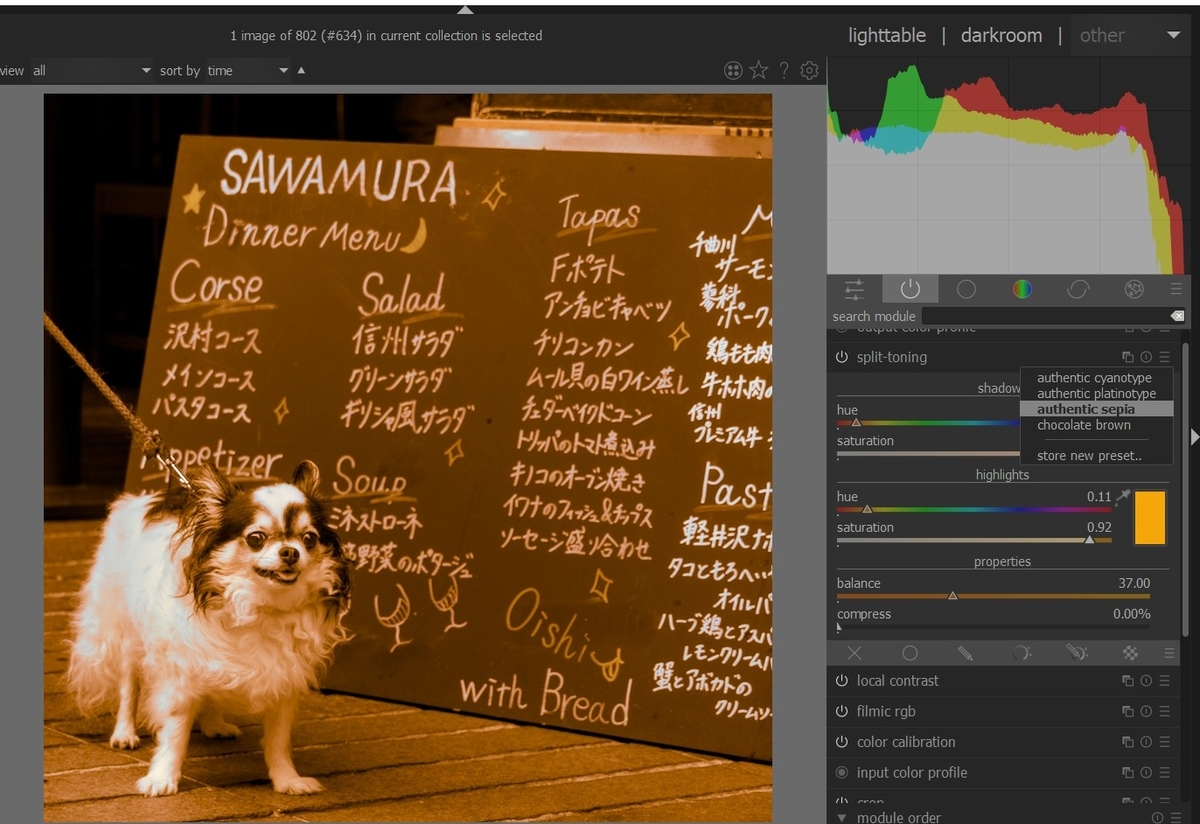Show active modules group tab

coord(910,289)
